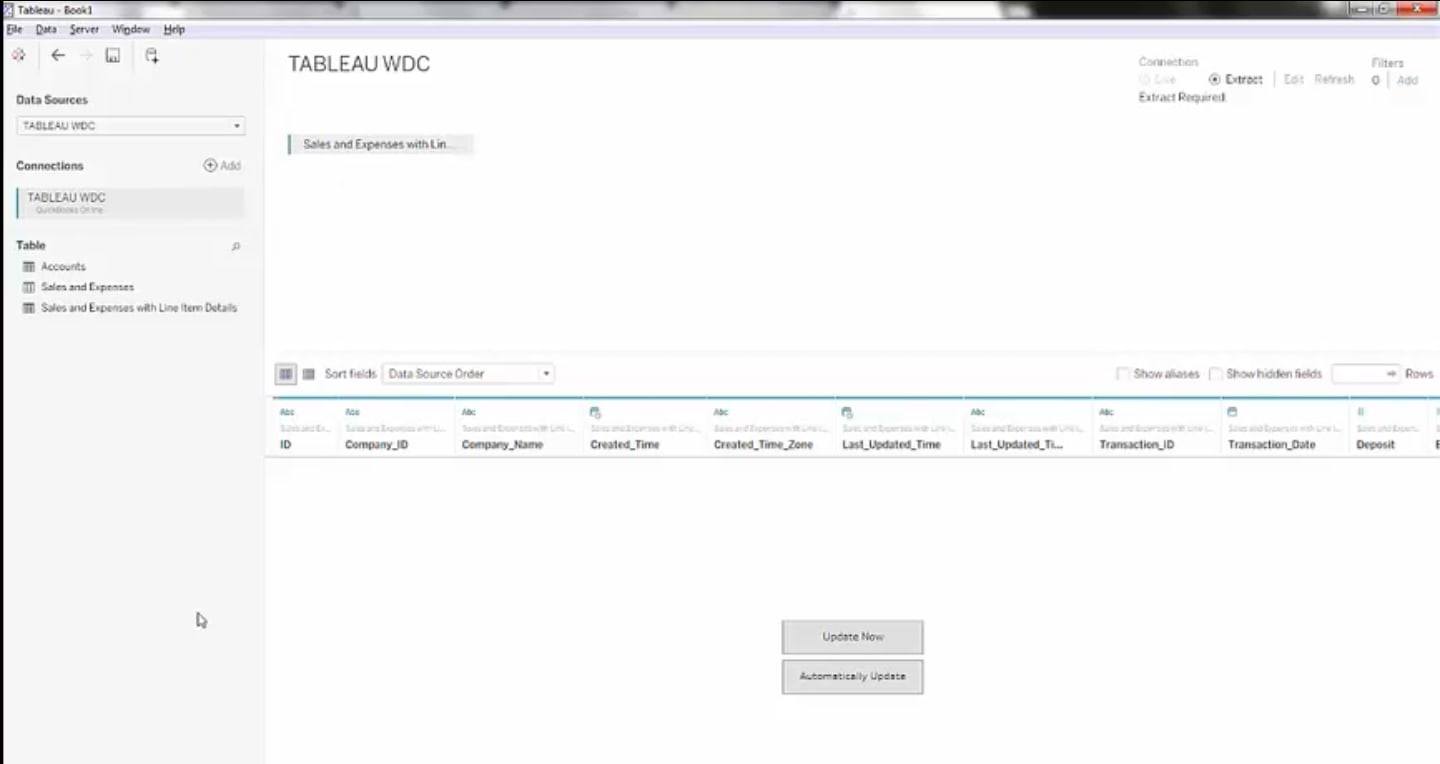This screenshot has width=1440, height=764.
Task: Click datetime type icon above Last_Updated_Time
Action: [x=847, y=412]
